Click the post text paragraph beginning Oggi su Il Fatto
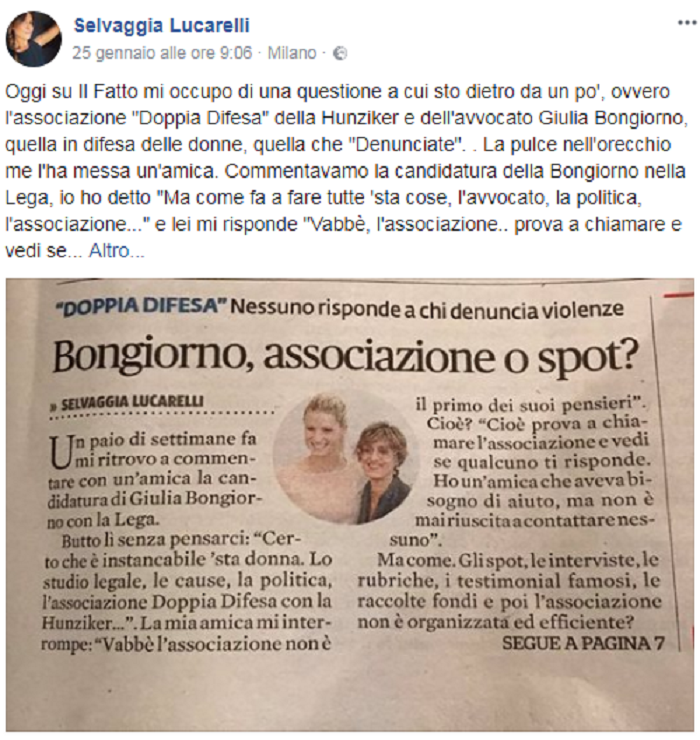This screenshot has height=740, width=700. tap(346, 171)
